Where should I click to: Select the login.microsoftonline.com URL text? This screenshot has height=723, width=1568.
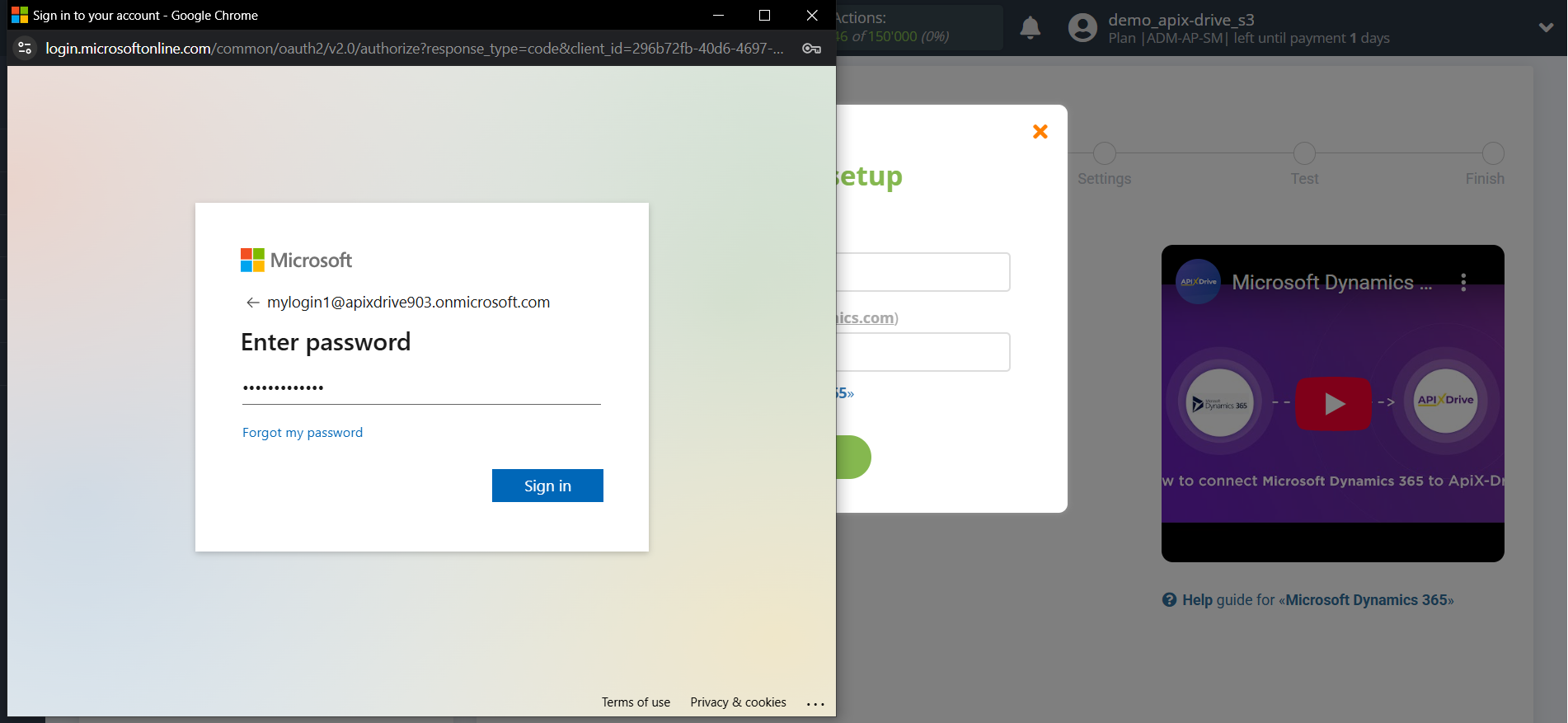click(x=415, y=49)
